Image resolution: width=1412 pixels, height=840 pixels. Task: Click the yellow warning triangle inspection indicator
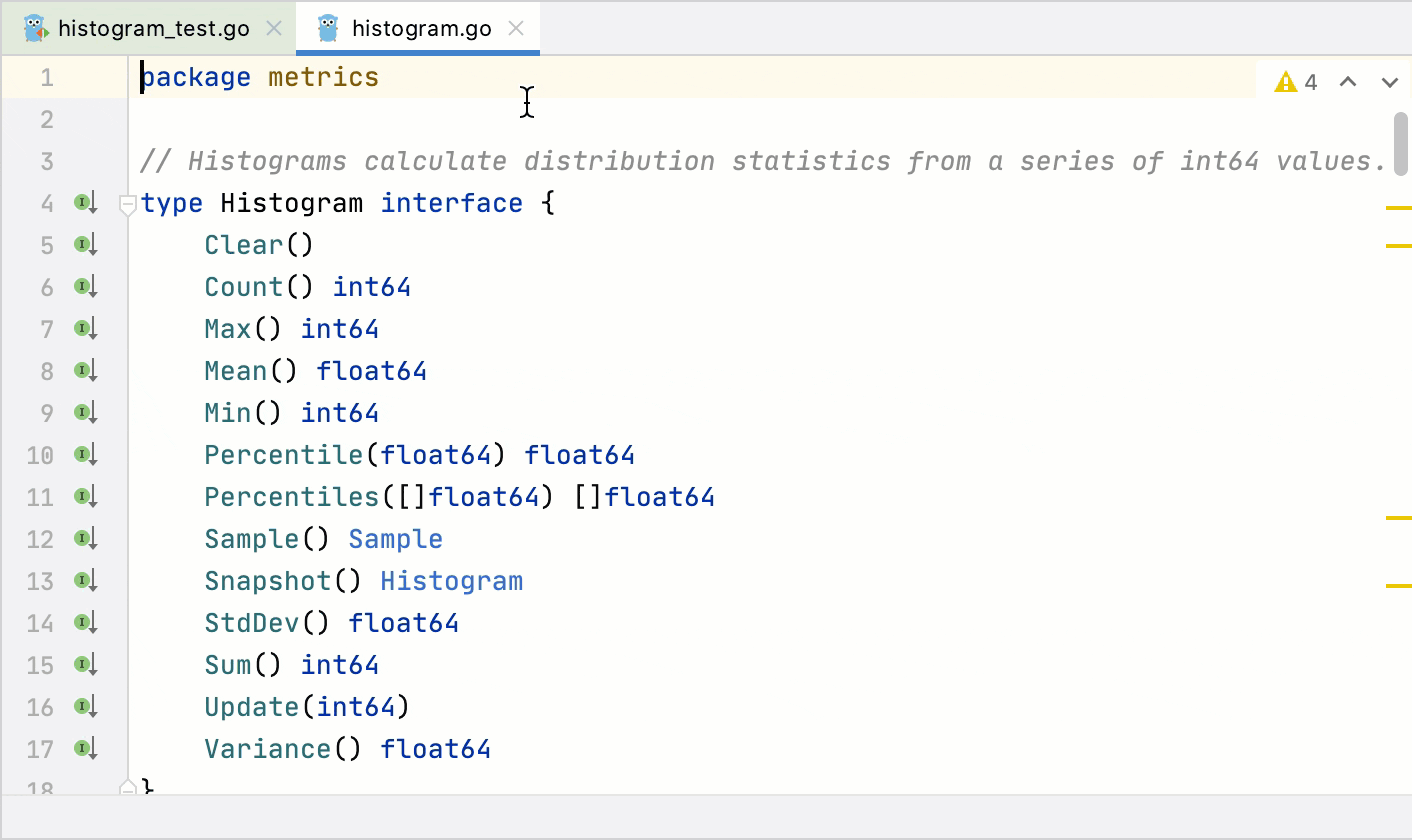[x=1285, y=81]
